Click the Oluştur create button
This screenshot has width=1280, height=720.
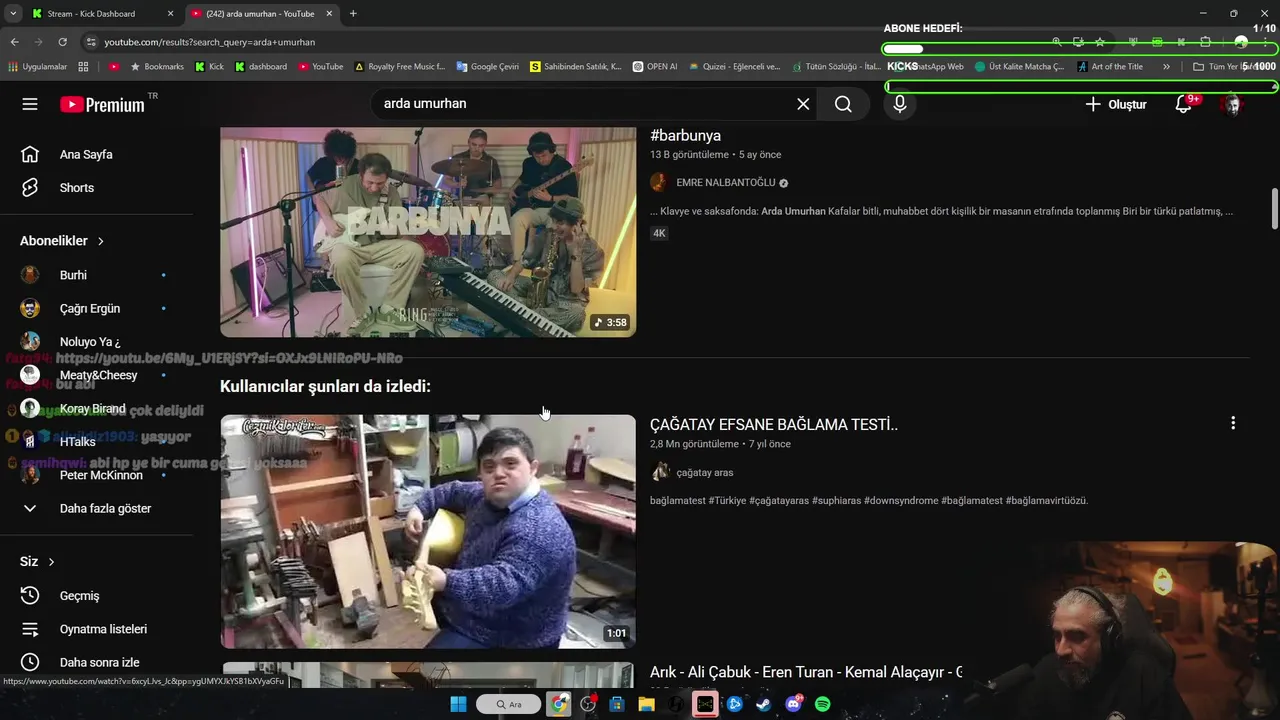(x=1115, y=104)
